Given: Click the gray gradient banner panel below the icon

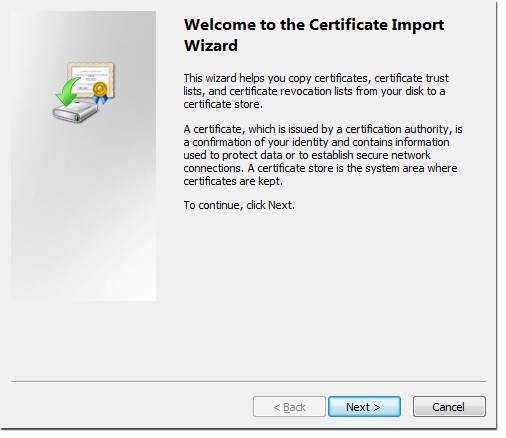Looking at the screenshot, I should 83,213.
